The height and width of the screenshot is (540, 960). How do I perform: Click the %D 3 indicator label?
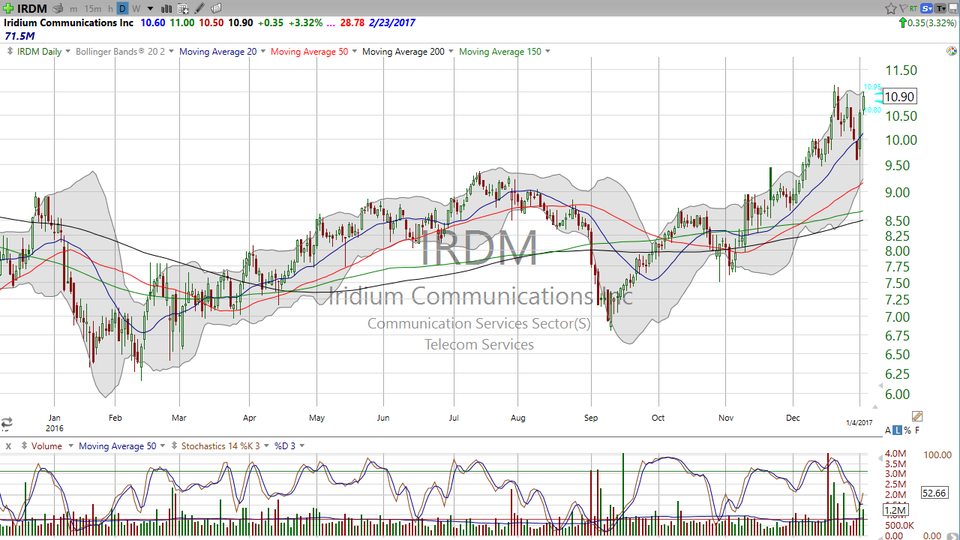(285, 446)
